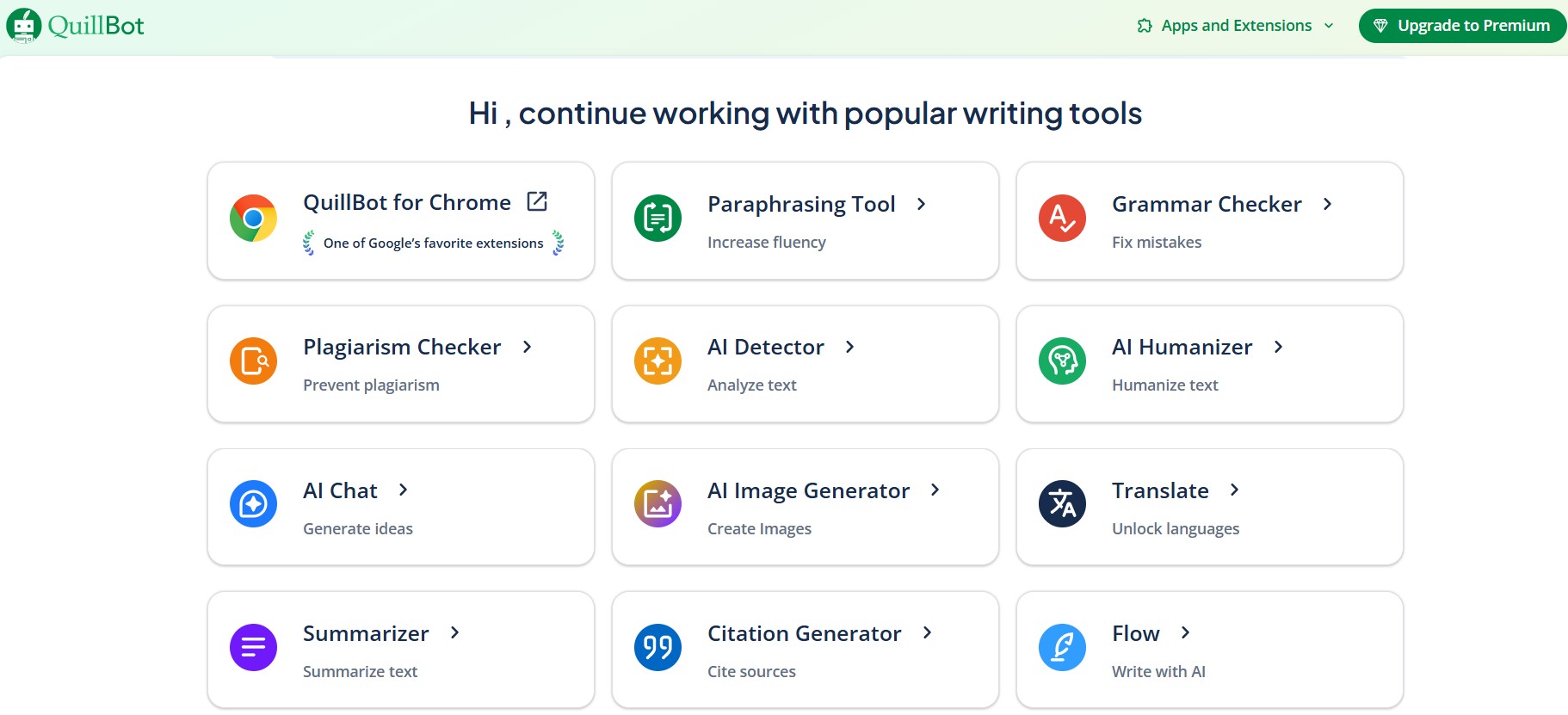The width and height of the screenshot is (1568, 715).
Task: Click the left laurel wreath icon
Action: [x=309, y=243]
